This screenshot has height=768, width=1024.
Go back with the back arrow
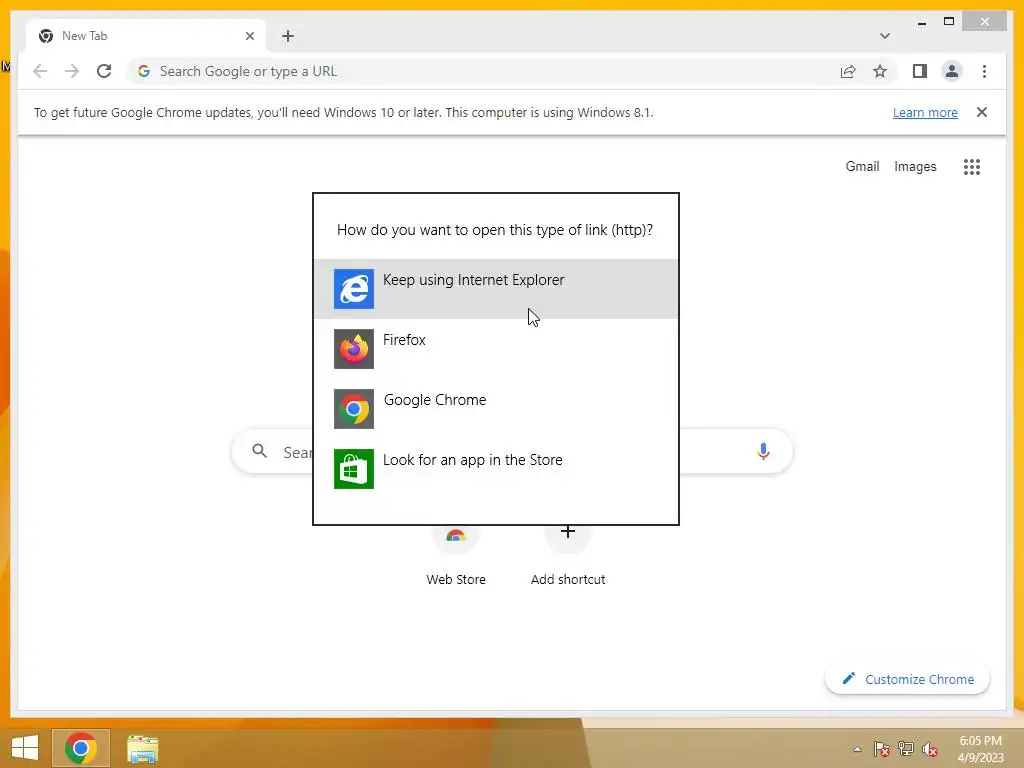coord(40,71)
